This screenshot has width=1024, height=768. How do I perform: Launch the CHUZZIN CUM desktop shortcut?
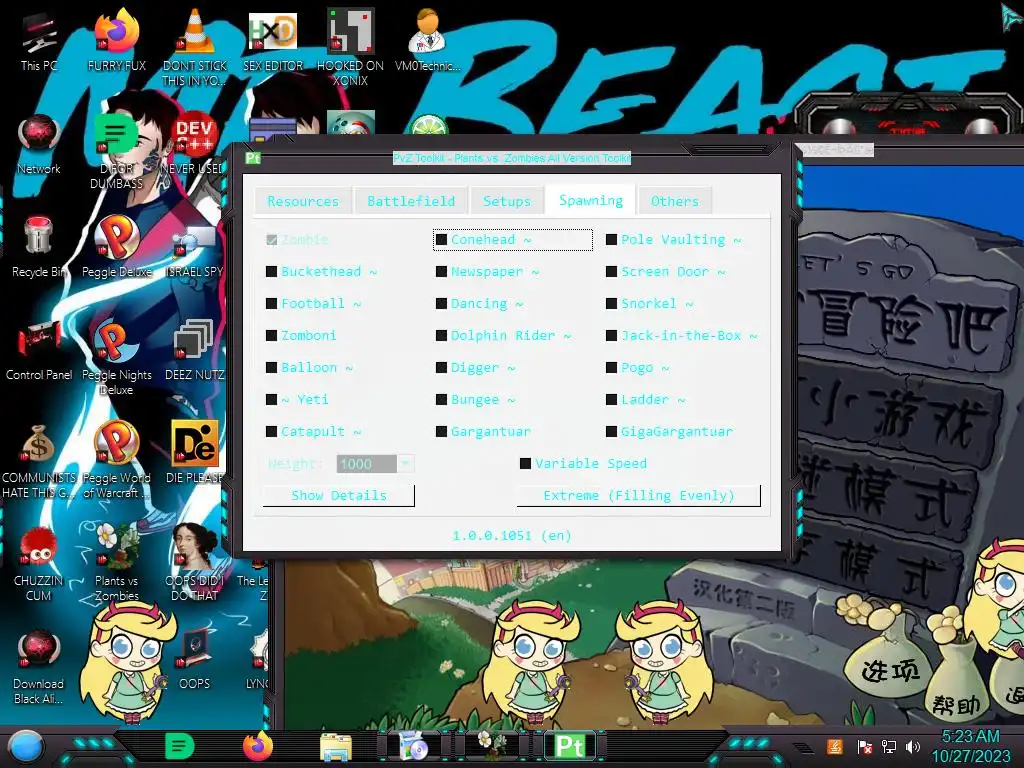[x=38, y=564]
